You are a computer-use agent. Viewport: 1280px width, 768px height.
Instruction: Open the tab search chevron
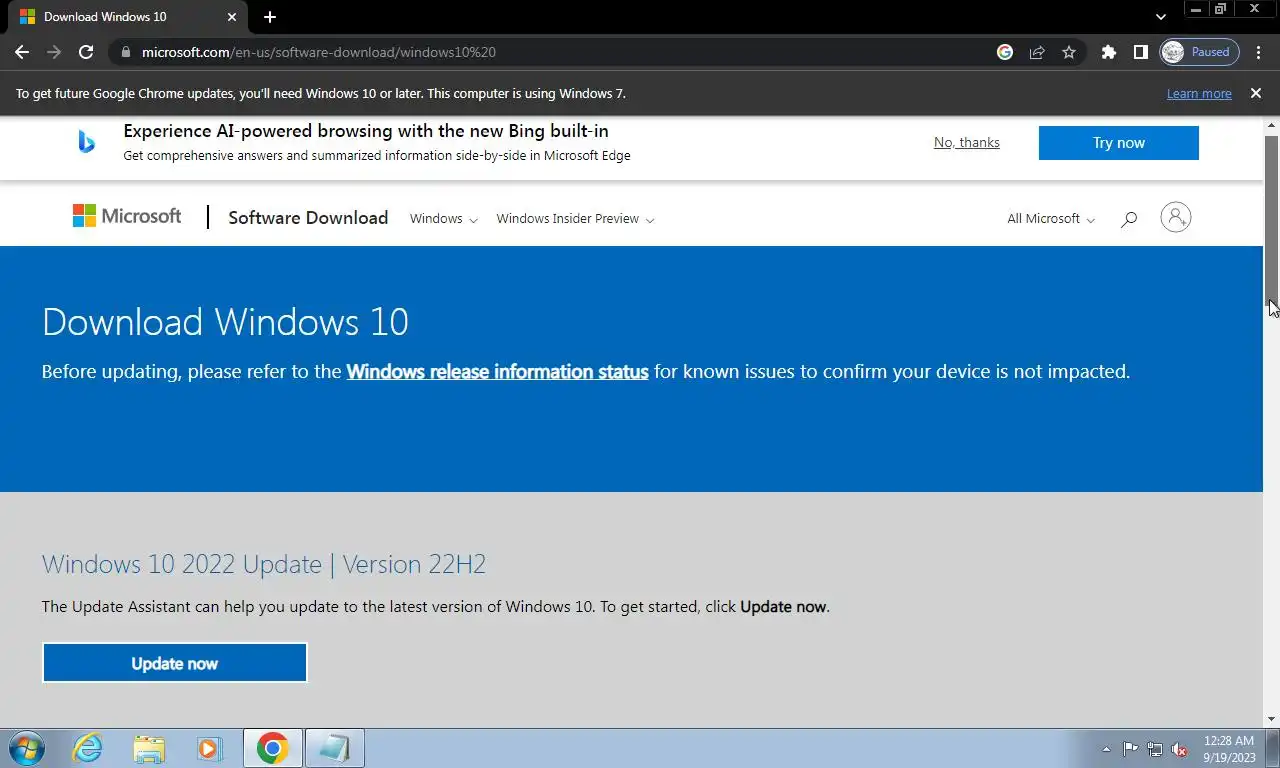(1160, 17)
